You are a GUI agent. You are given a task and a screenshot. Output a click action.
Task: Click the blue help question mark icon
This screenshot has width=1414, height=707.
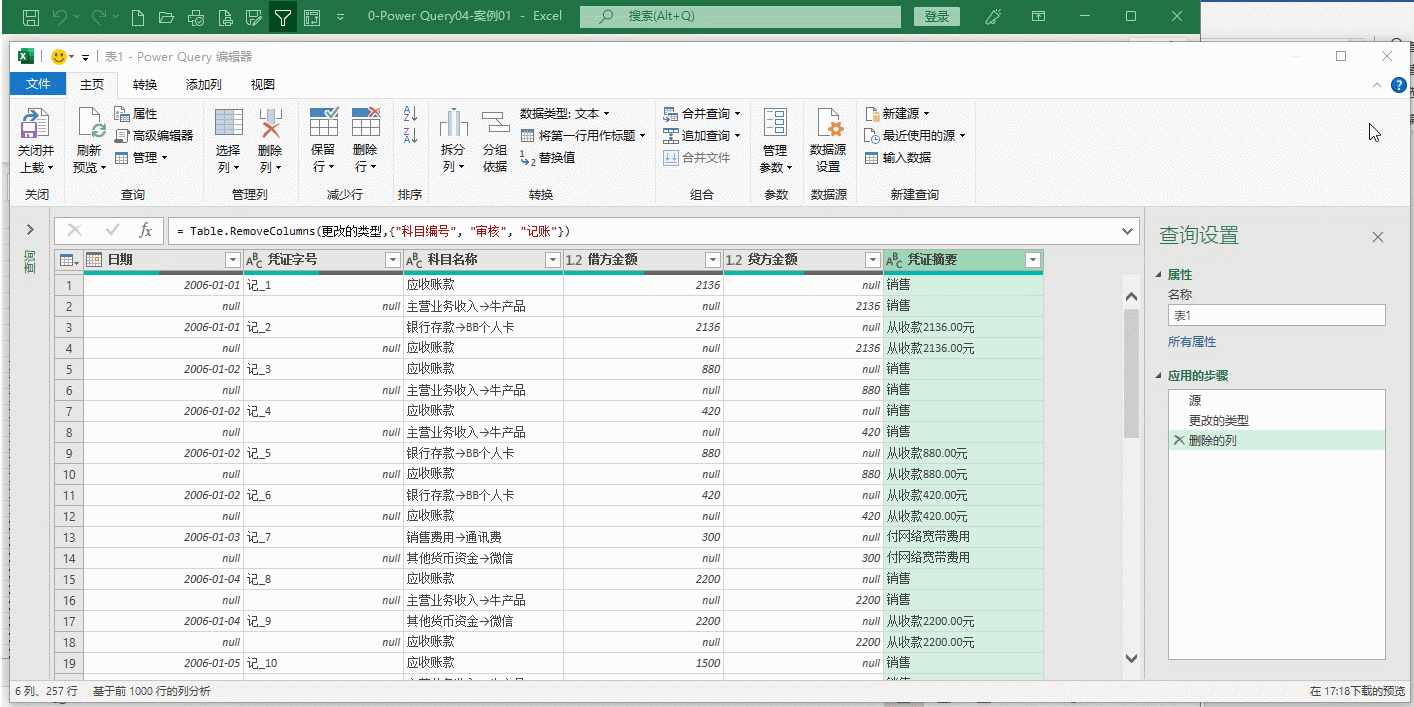coord(1398,85)
